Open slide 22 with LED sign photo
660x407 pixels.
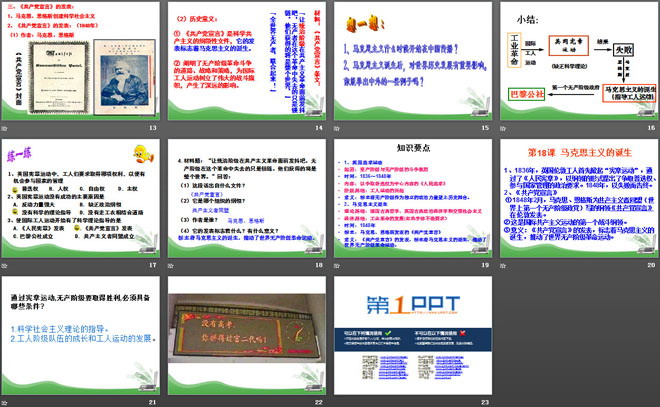[x=245, y=337]
